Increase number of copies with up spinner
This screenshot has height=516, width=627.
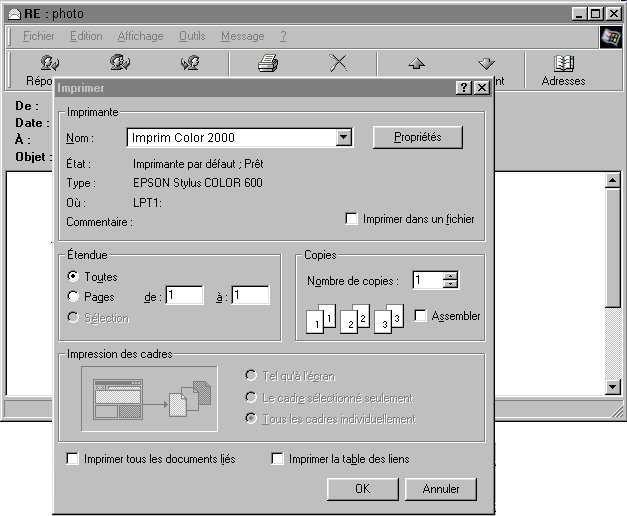450,276
